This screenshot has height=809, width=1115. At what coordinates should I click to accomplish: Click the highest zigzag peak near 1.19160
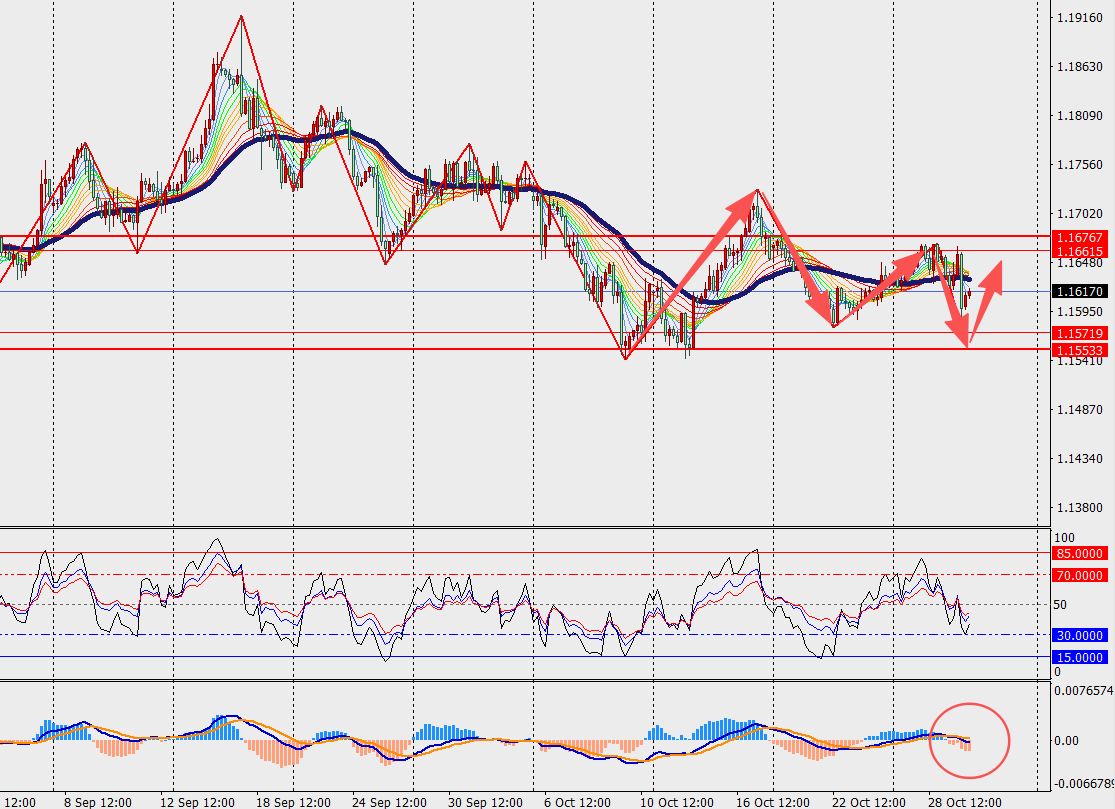(241, 17)
